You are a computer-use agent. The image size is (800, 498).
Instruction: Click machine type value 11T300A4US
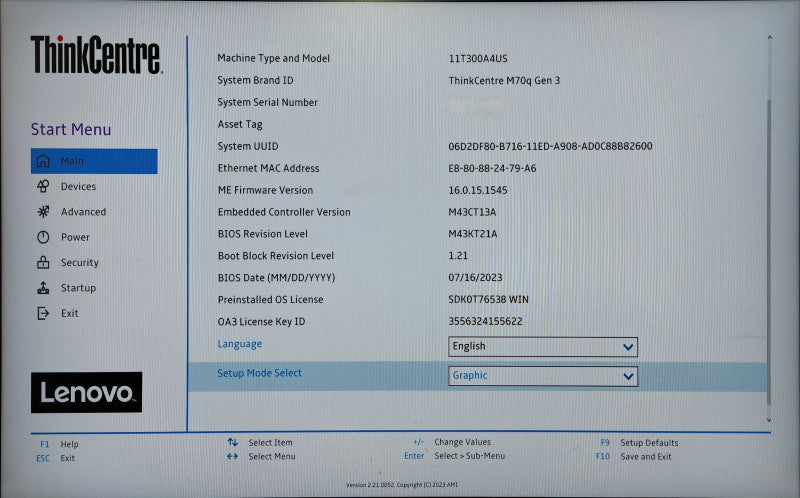478,59
